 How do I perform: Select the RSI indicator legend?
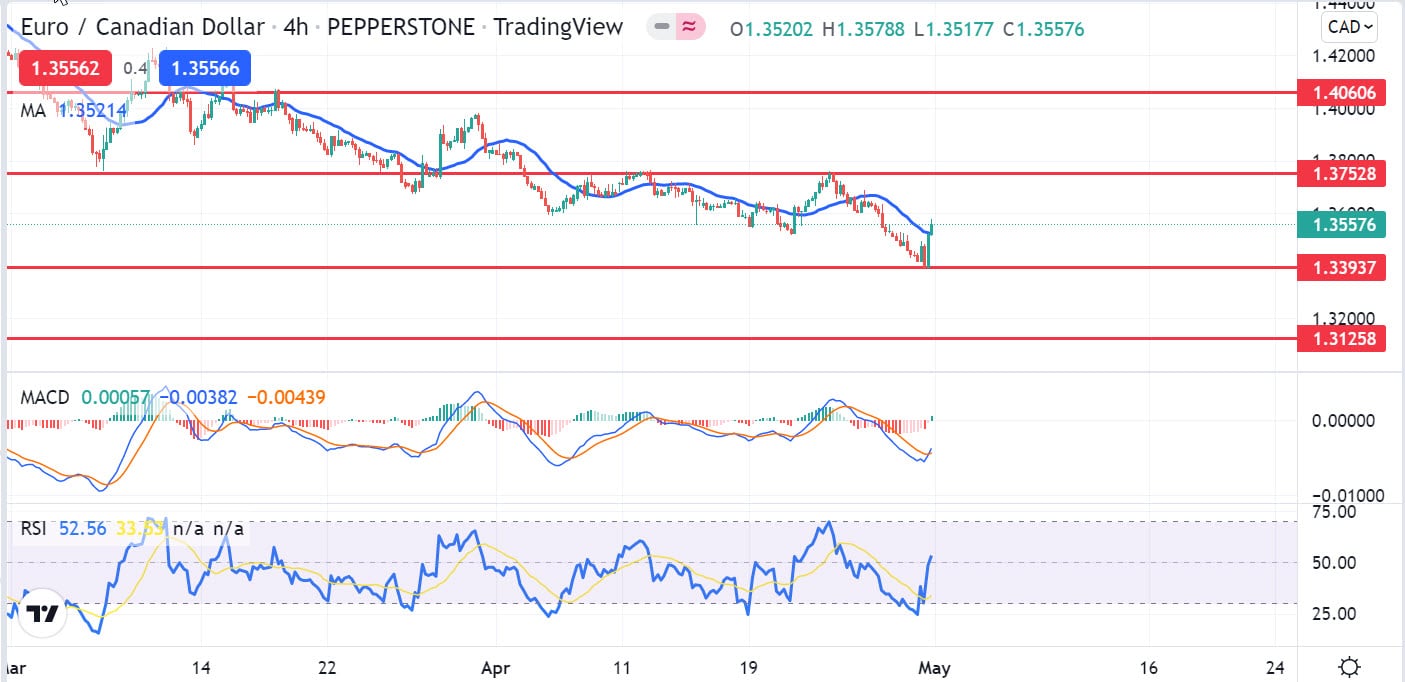point(33,528)
